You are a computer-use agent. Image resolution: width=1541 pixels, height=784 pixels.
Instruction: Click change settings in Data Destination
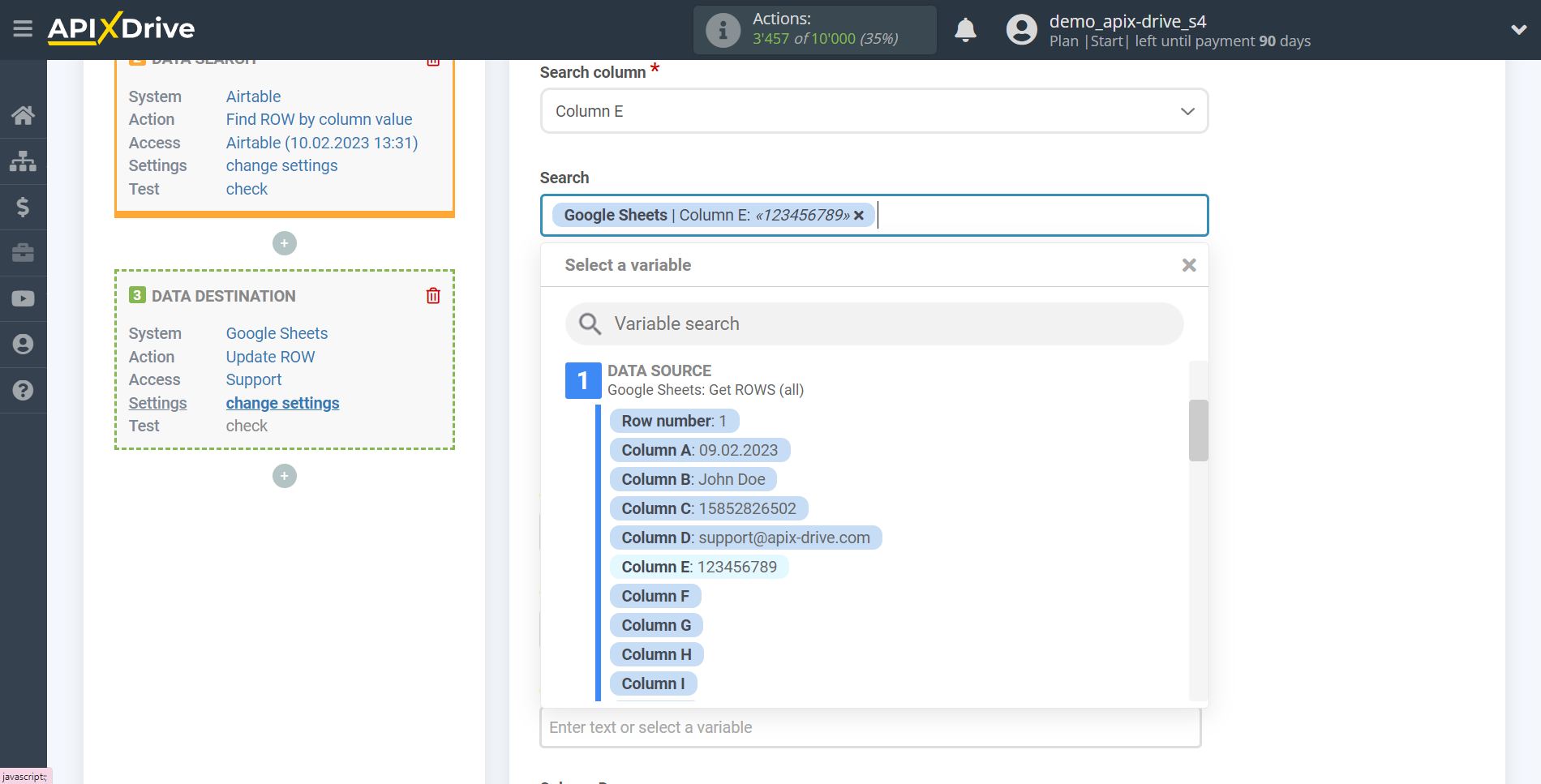pos(282,403)
